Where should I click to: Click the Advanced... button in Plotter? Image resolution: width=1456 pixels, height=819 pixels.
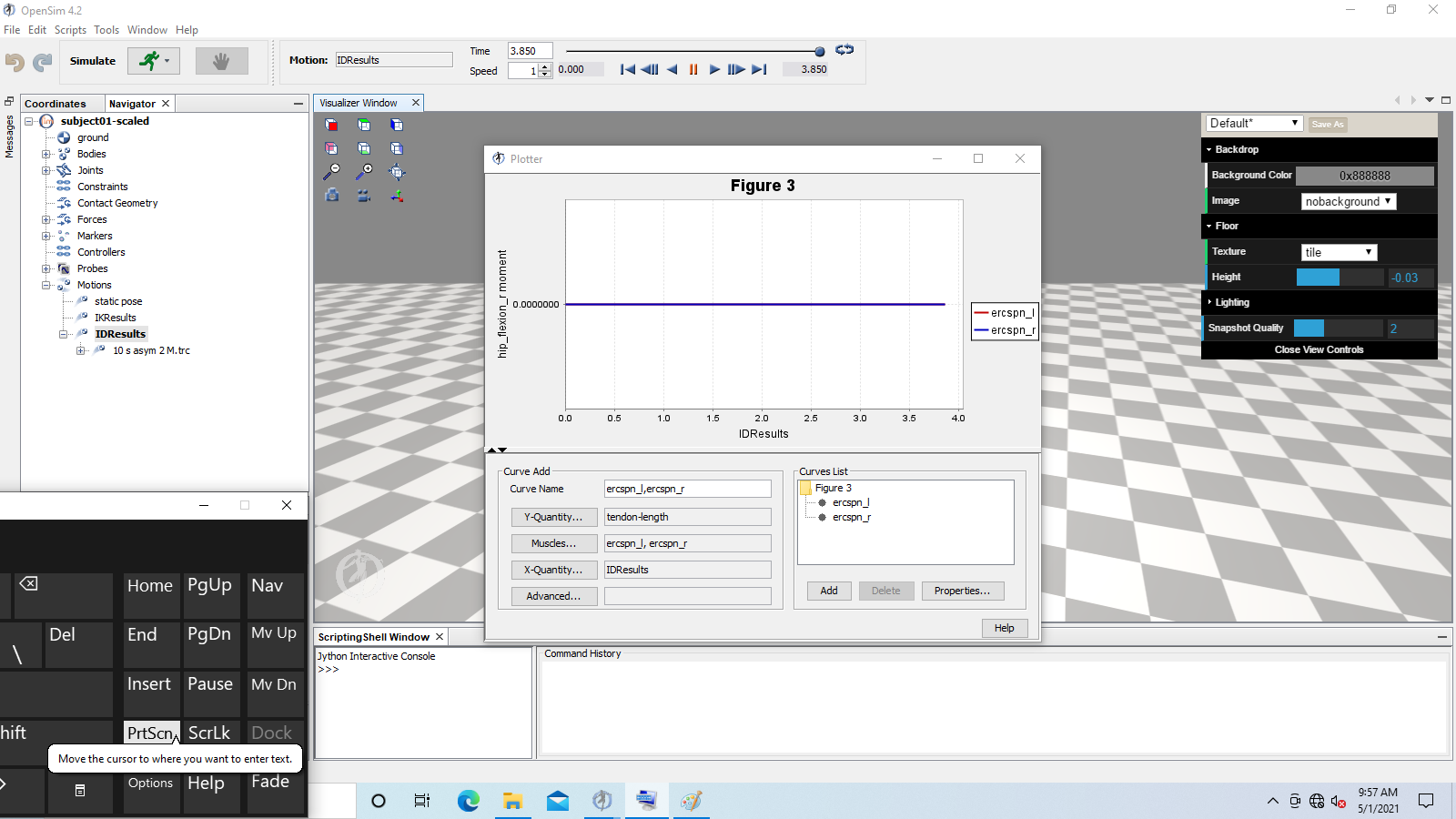click(x=553, y=596)
